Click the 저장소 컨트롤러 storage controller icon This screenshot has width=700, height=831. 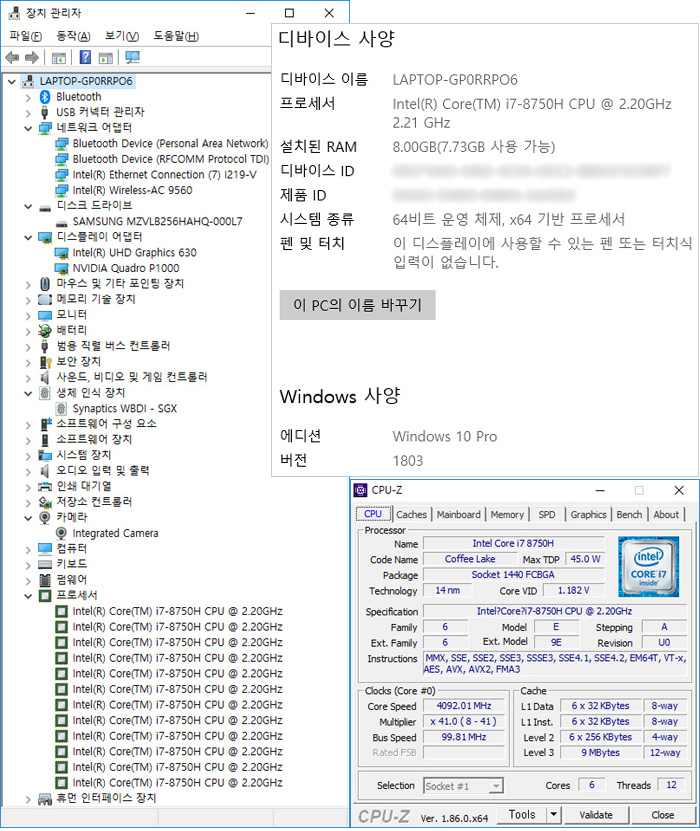(45, 502)
